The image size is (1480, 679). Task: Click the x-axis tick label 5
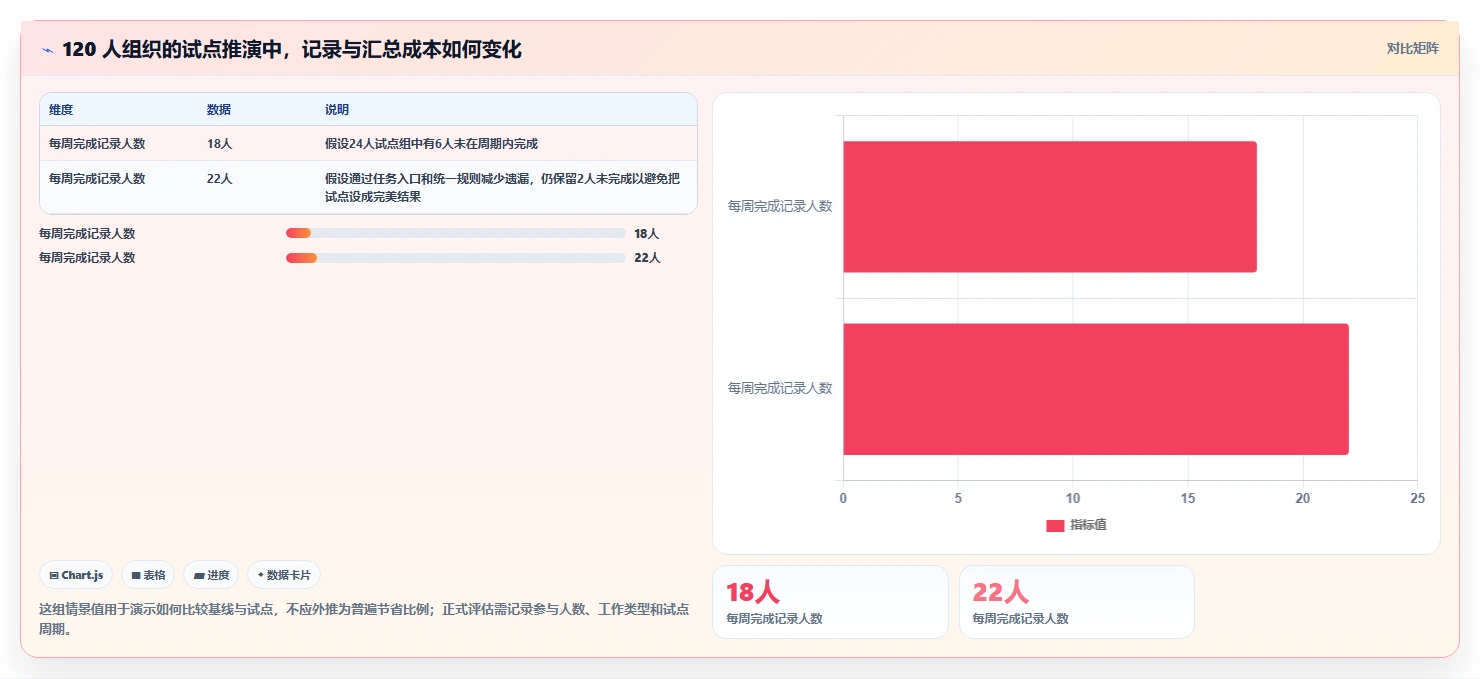pyautogui.click(x=958, y=498)
